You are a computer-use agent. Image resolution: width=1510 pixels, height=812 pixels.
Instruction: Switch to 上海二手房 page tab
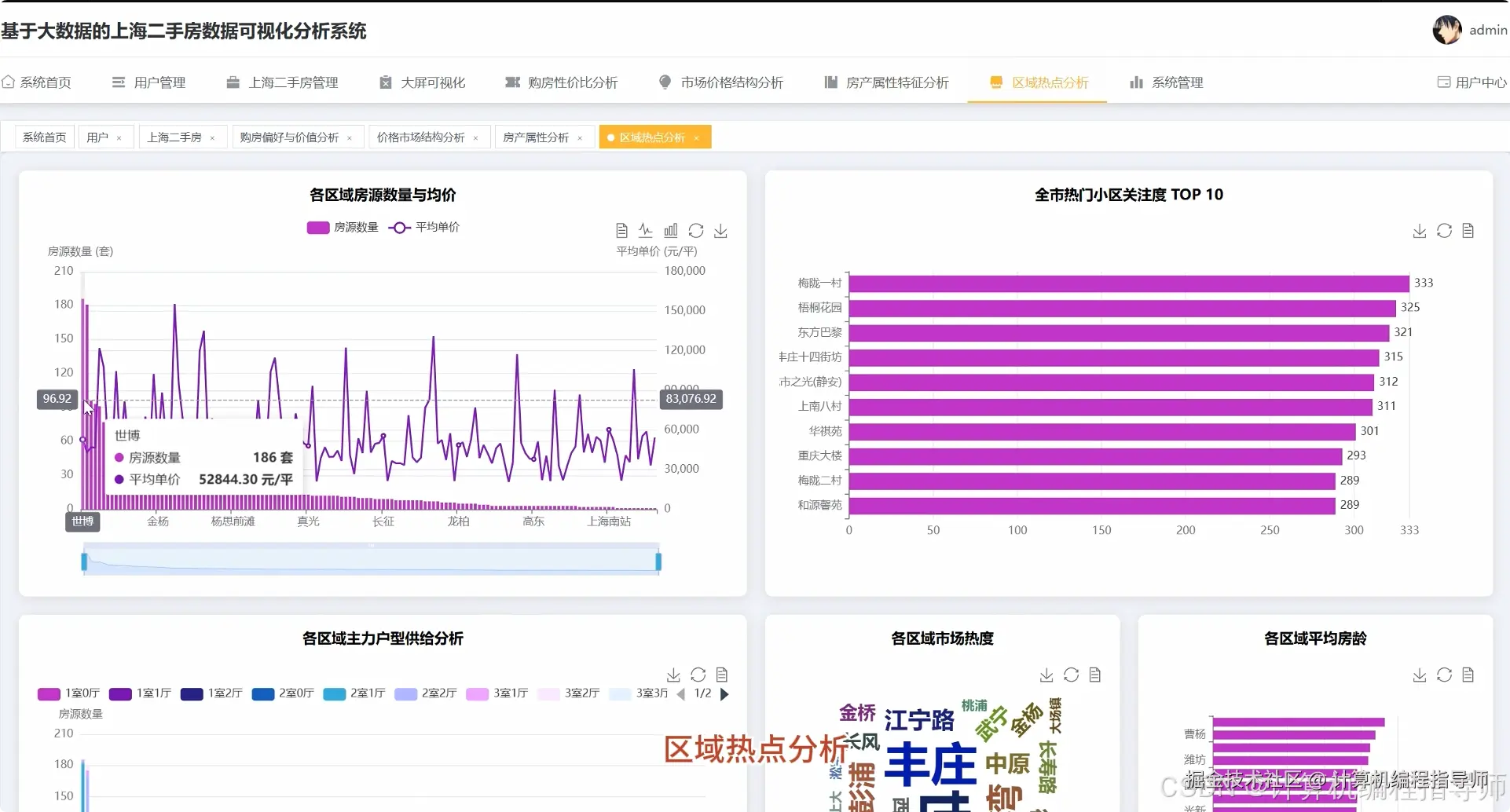(x=174, y=137)
